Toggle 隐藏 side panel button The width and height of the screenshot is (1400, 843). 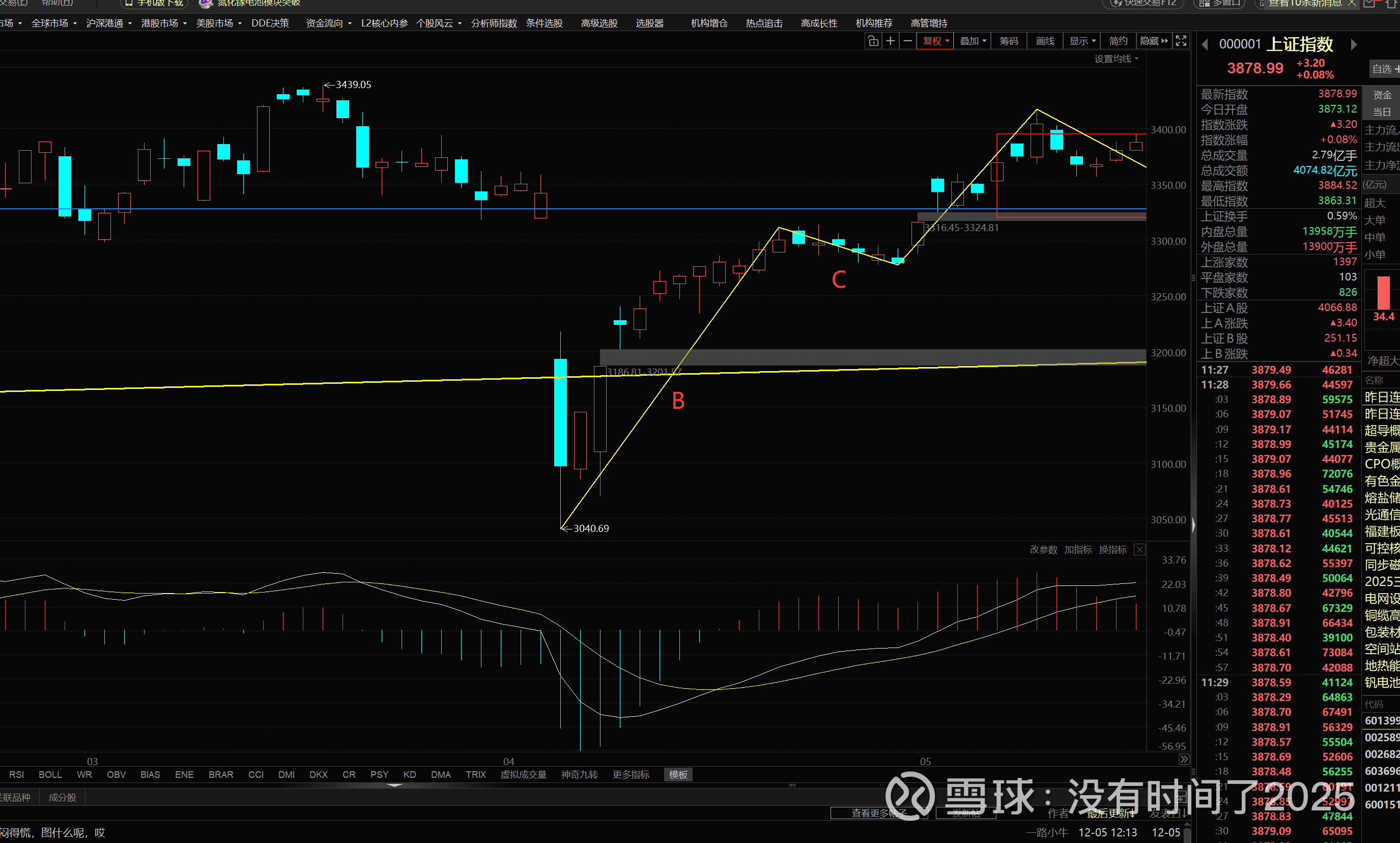pyautogui.click(x=1154, y=41)
